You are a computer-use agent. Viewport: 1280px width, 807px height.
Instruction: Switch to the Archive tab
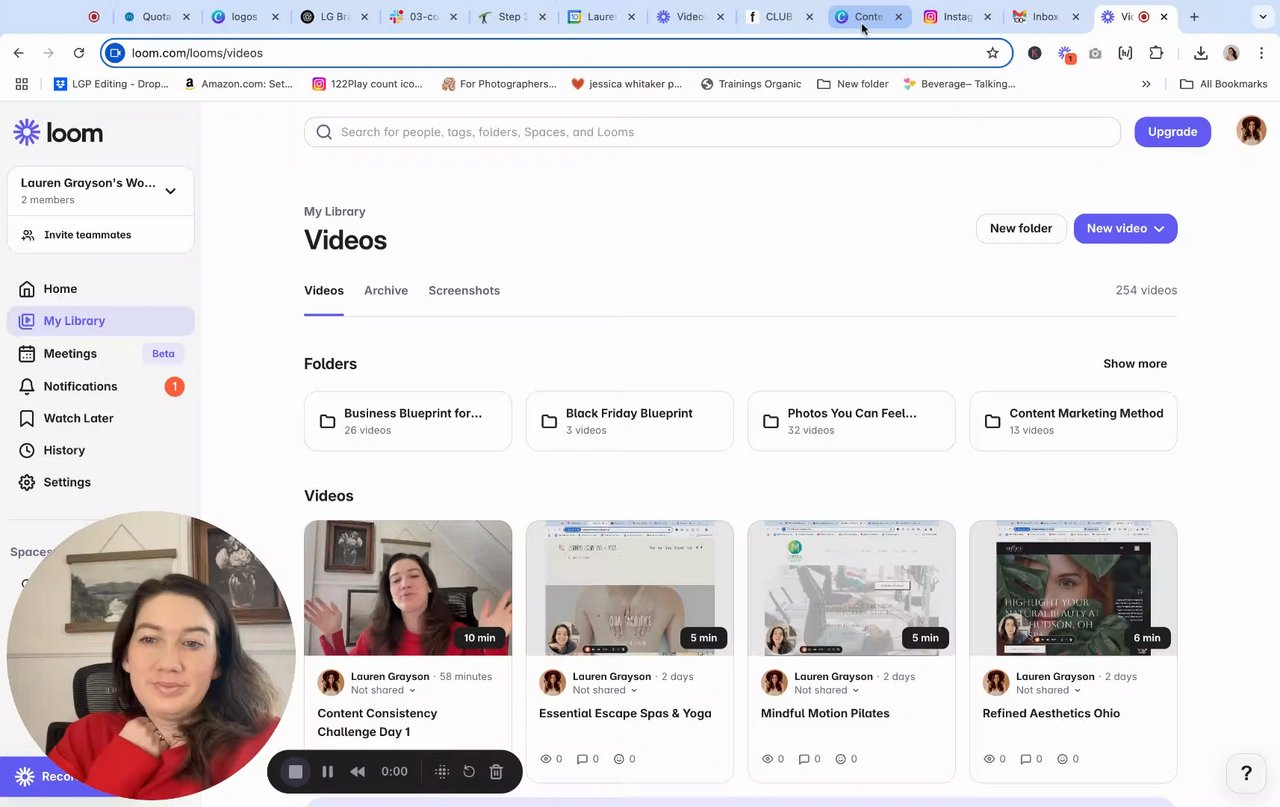click(x=386, y=291)
